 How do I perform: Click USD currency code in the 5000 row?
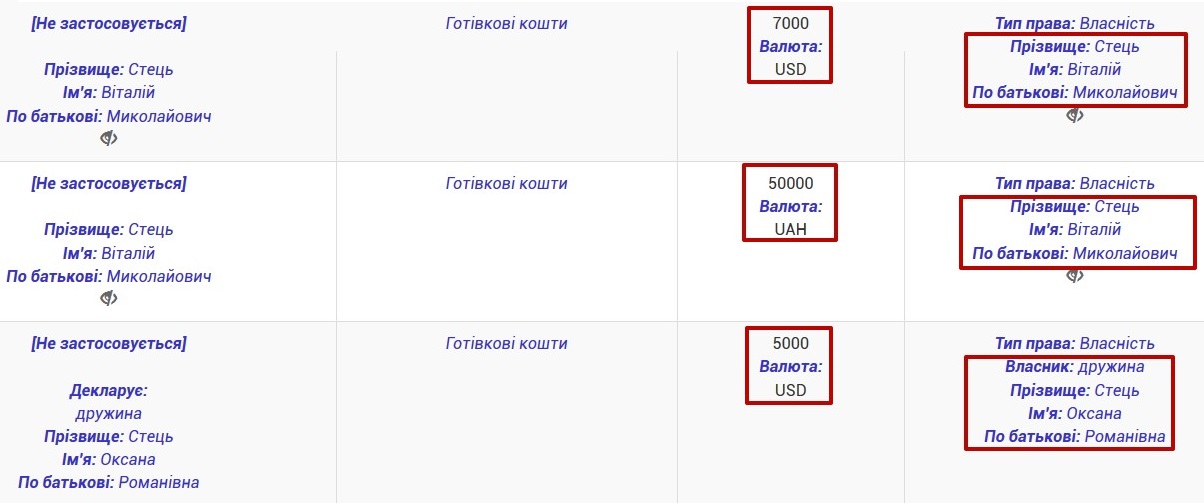790,389
